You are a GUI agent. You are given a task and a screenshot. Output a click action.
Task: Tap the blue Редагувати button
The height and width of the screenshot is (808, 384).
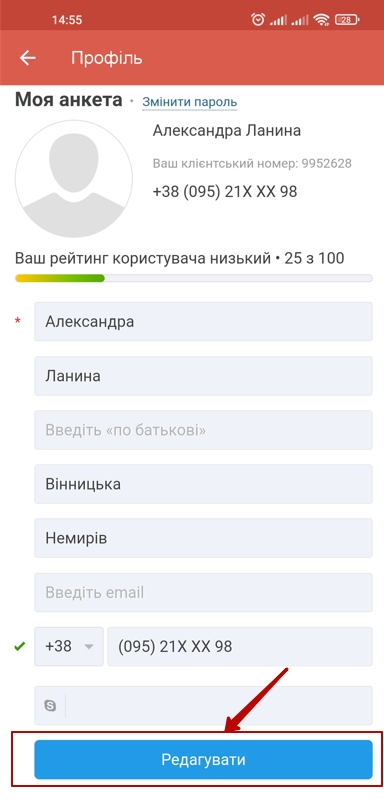point(203,759)
